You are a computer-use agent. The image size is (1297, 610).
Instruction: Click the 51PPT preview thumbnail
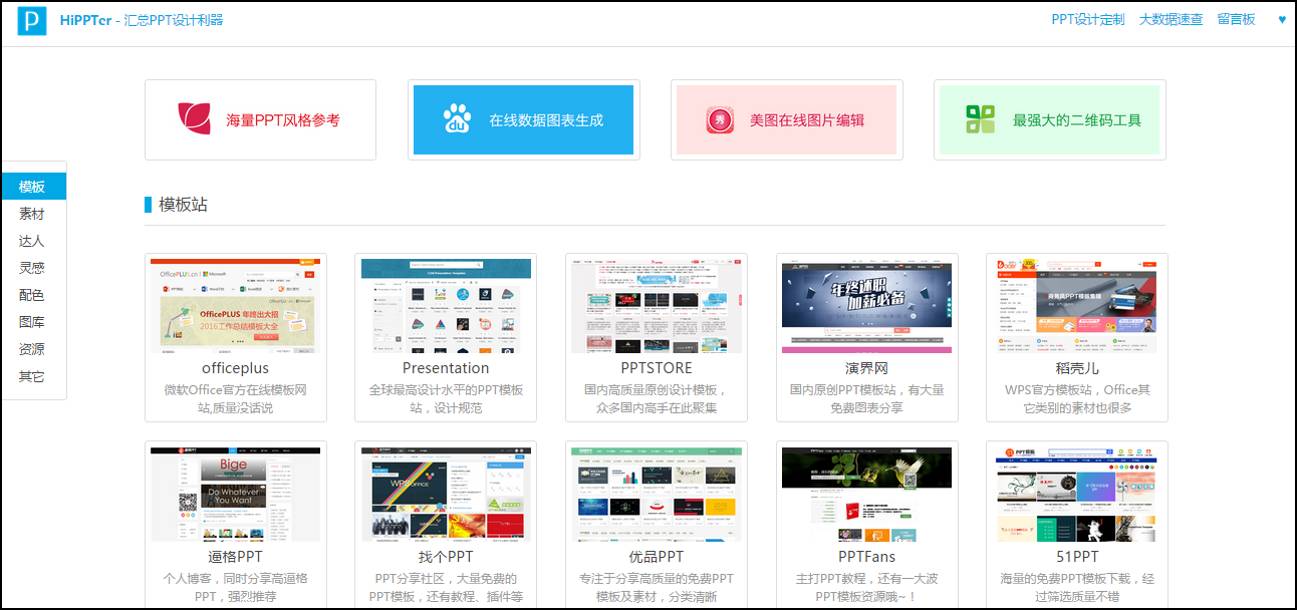pos(1076,494)
